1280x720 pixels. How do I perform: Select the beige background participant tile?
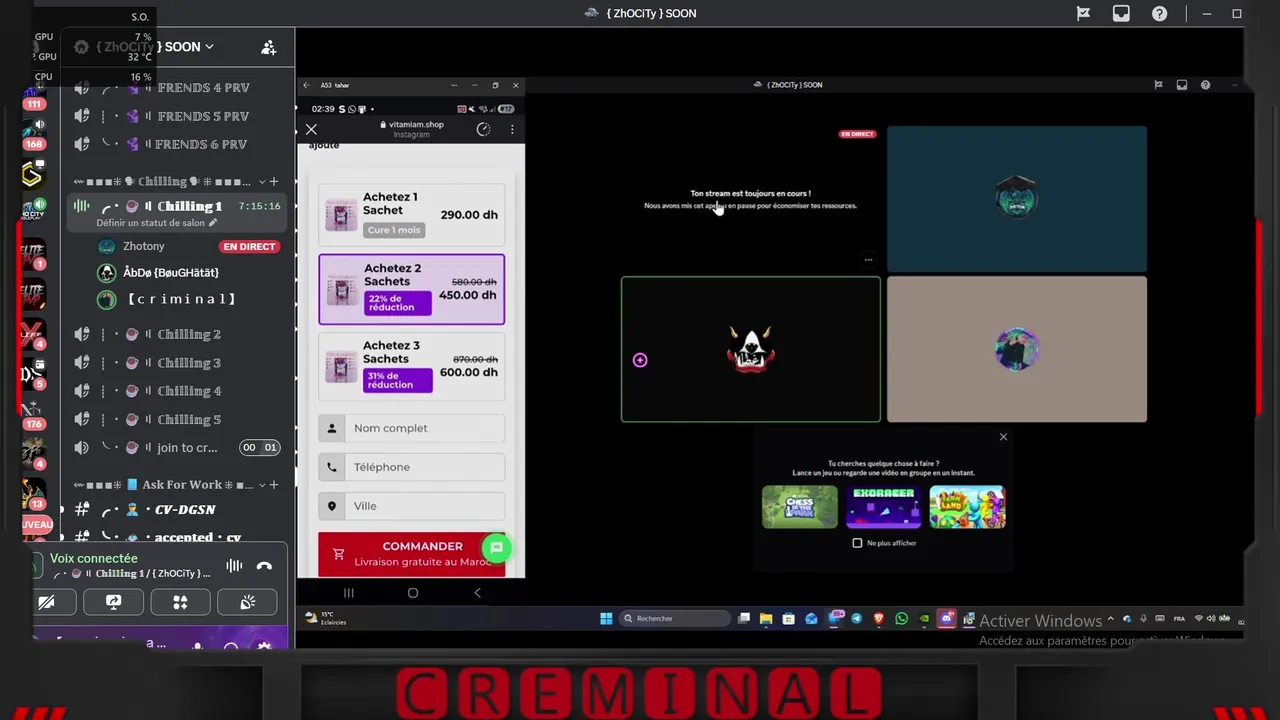(1017, 349)
